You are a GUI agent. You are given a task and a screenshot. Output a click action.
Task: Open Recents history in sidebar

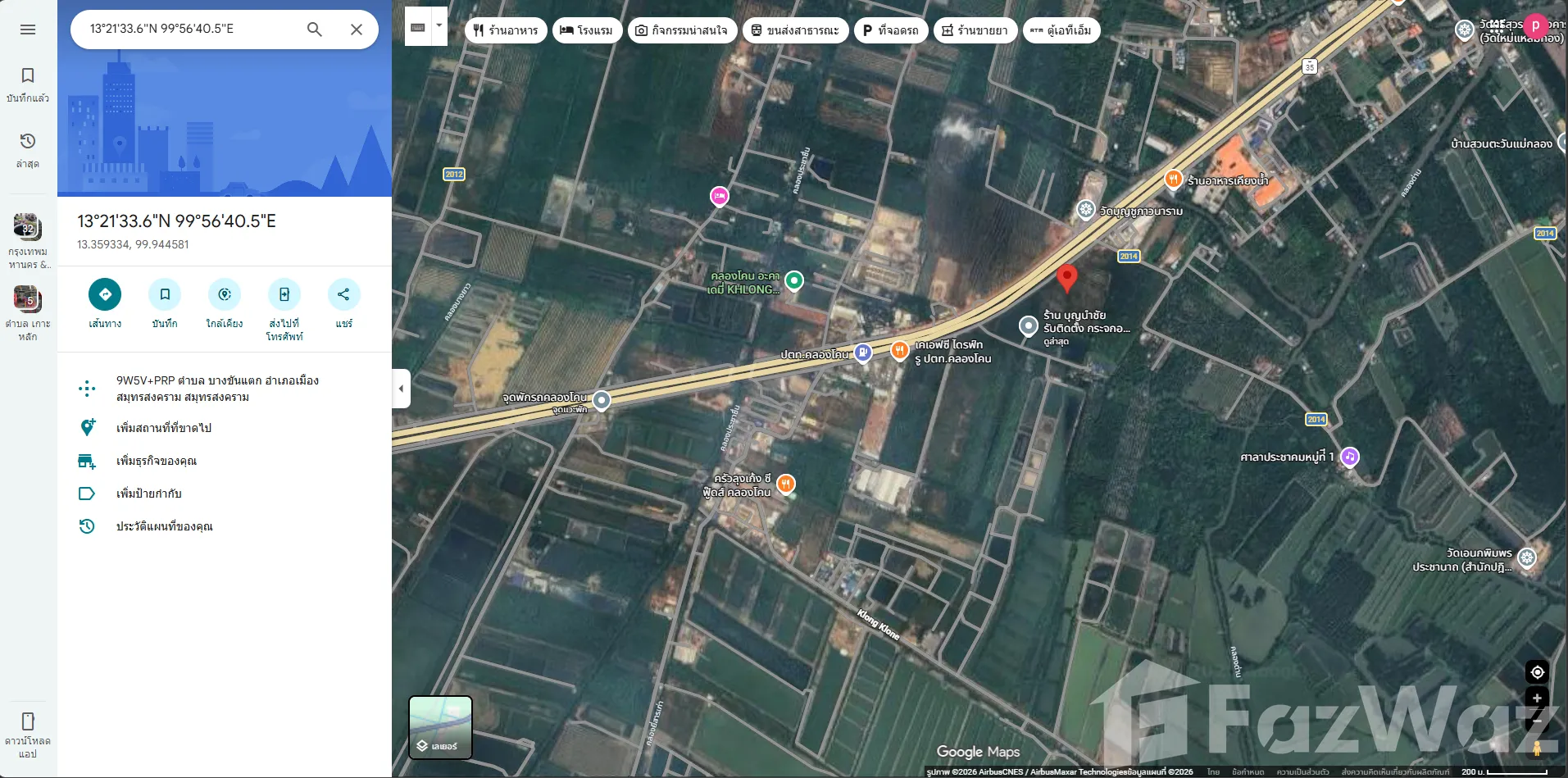click(x=28, y=150)
